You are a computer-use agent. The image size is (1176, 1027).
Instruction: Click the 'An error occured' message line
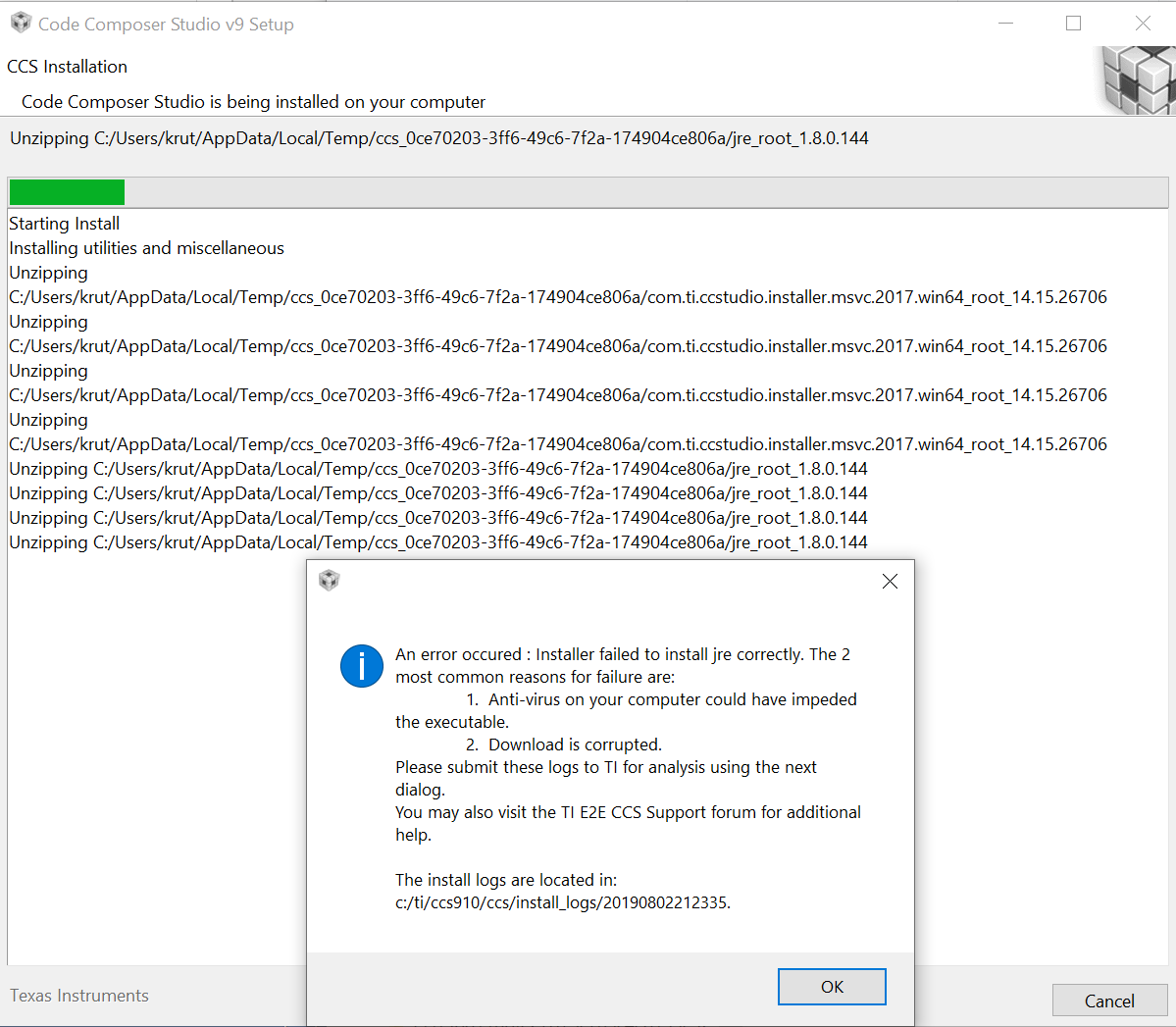(x=623, y=654)
